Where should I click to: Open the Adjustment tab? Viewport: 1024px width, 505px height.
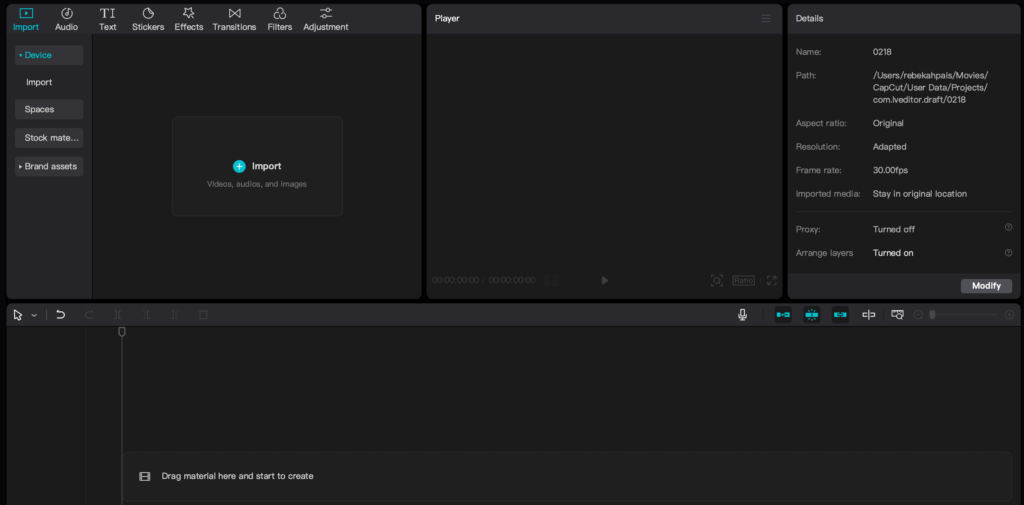[x=326, y=20]
